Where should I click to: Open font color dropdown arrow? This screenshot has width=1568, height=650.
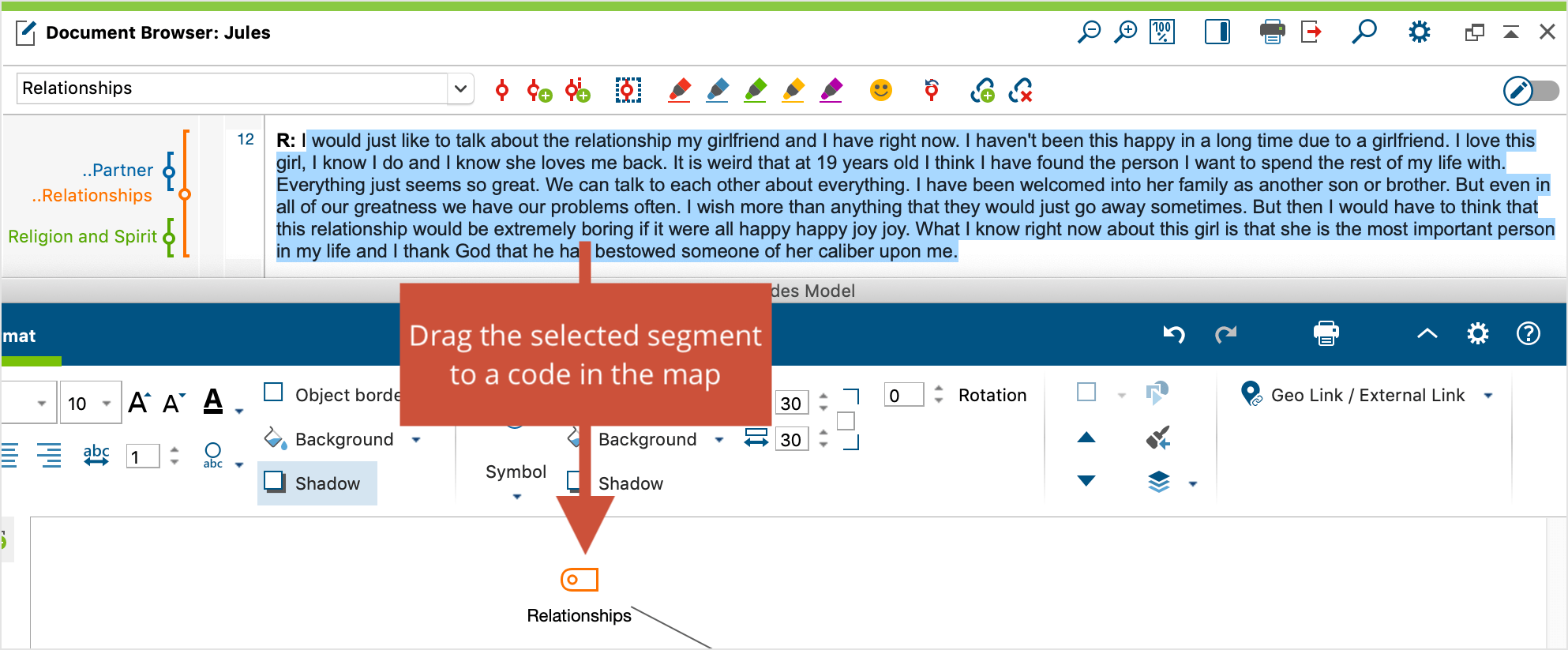pyautogui.click(x=240, y=411)
